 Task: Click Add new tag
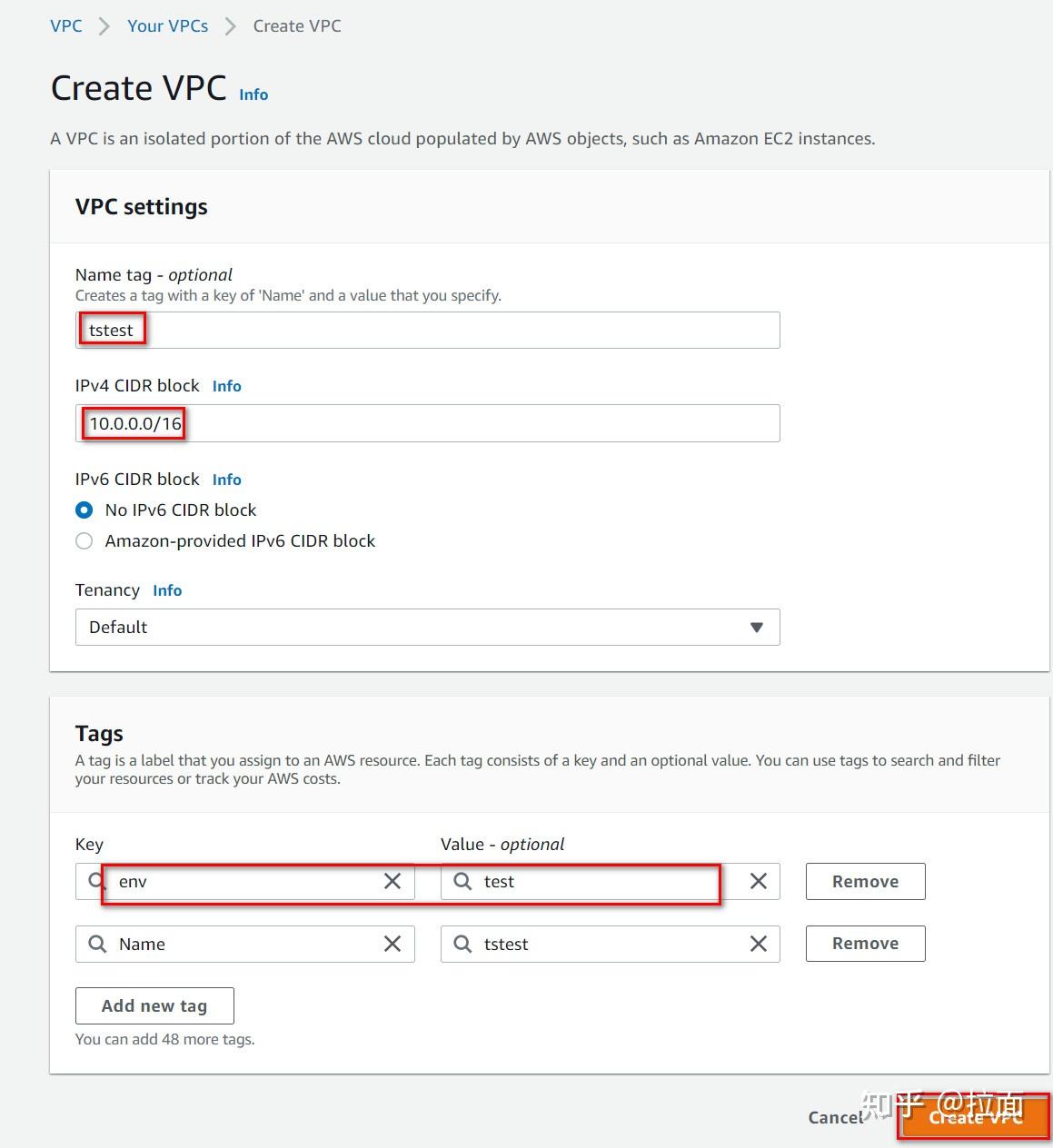pos(154,1005)
